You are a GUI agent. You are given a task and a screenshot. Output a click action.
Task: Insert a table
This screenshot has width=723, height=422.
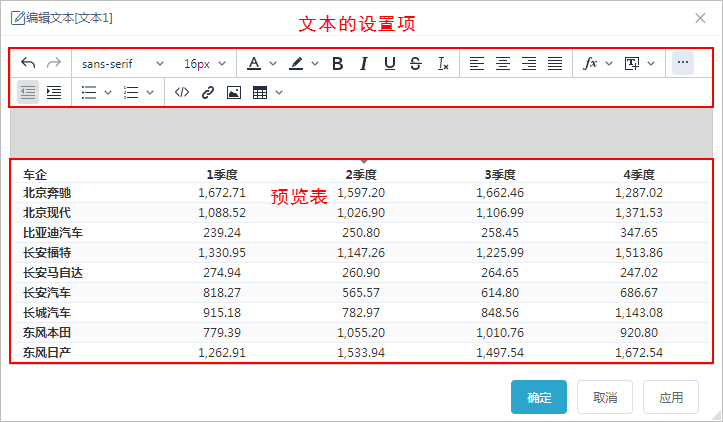pyautogui.click(x=260, y=92)
